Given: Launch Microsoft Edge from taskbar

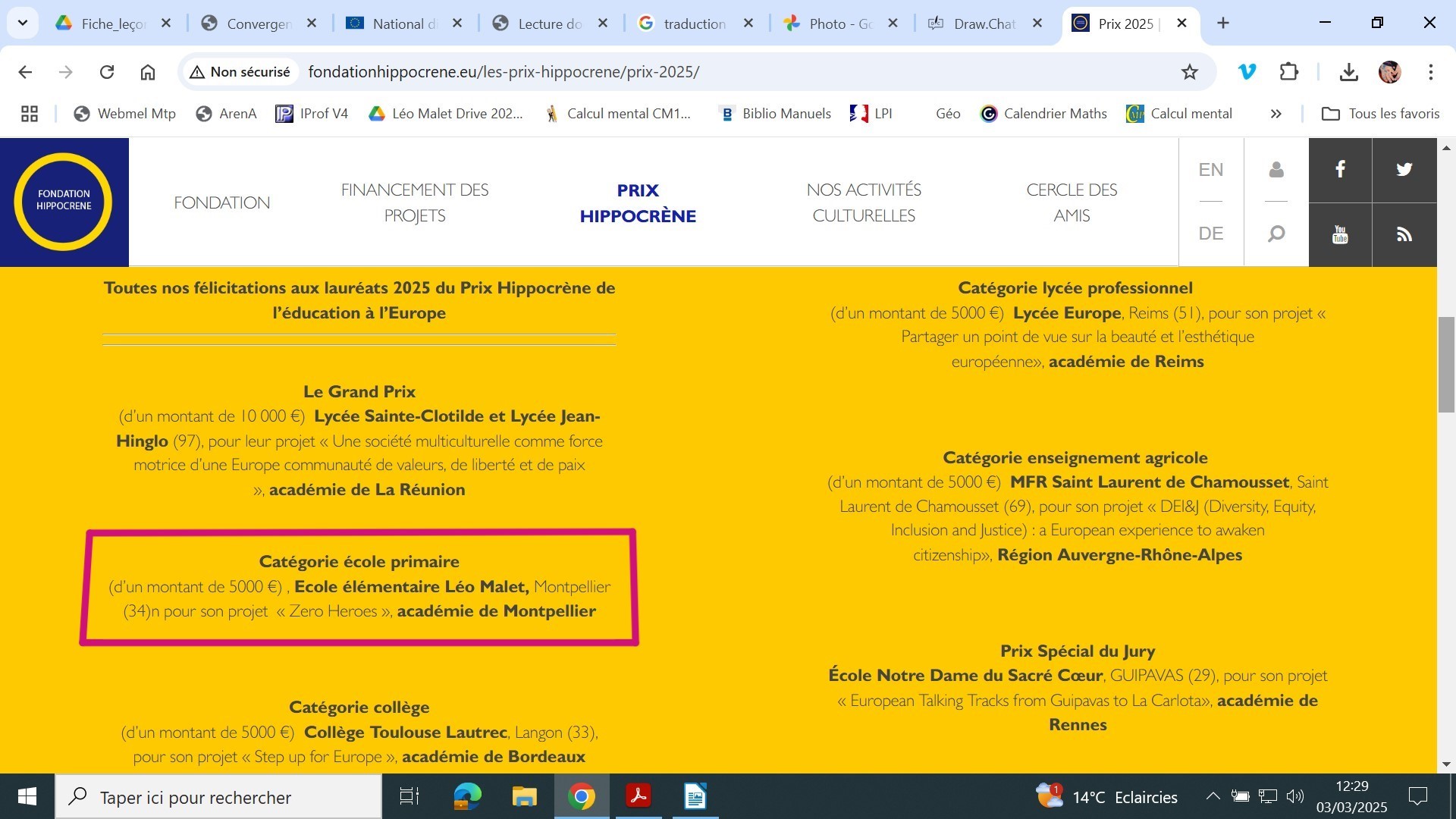Looking at the screenshot, I should (x=467, y=796).
